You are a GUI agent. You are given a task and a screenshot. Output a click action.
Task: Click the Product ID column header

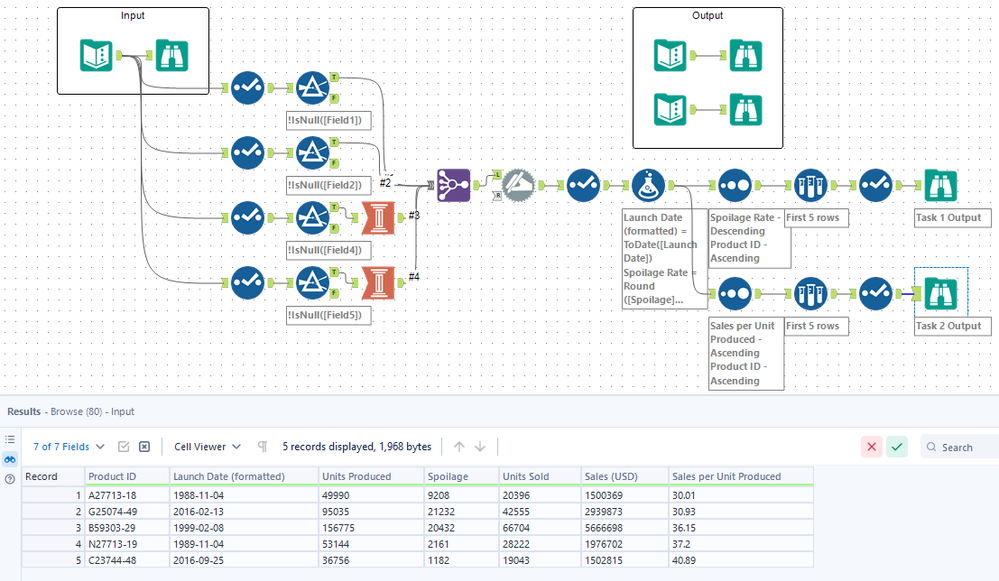pos(127,477)
